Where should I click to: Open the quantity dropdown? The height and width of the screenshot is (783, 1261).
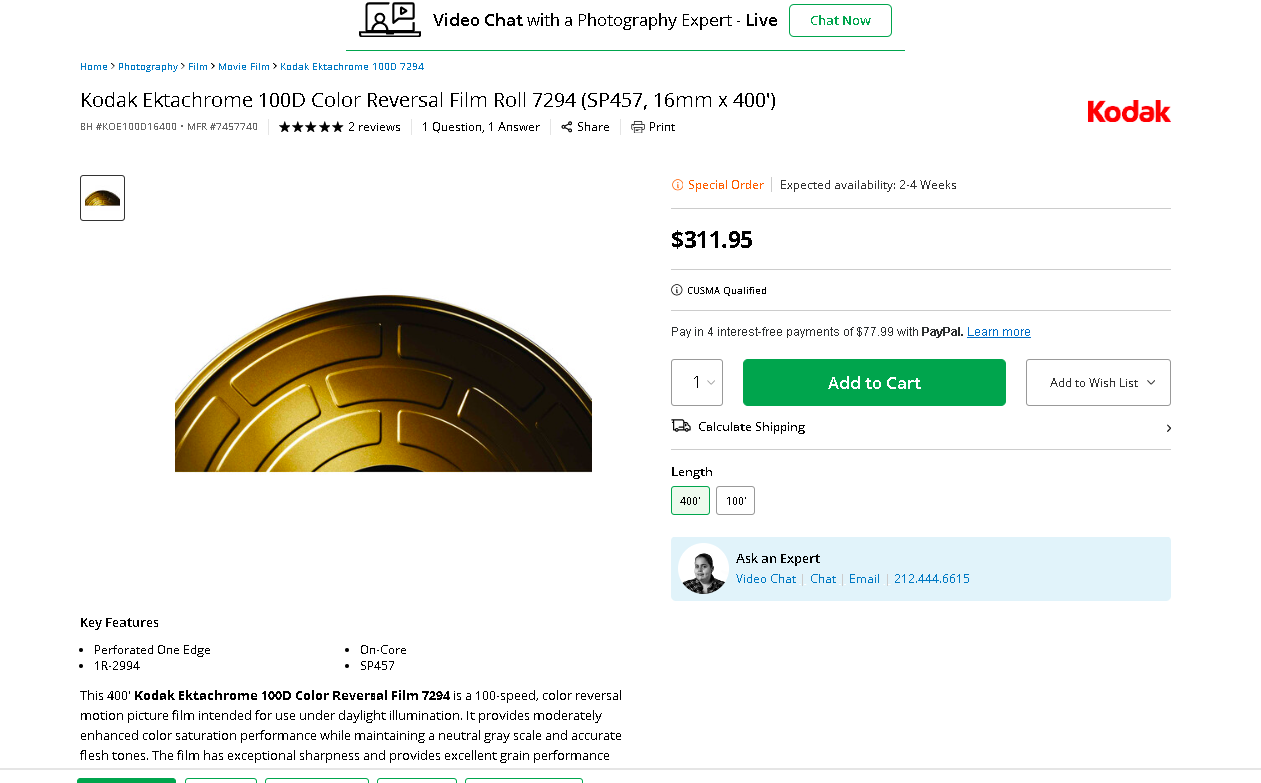[697, 382]
